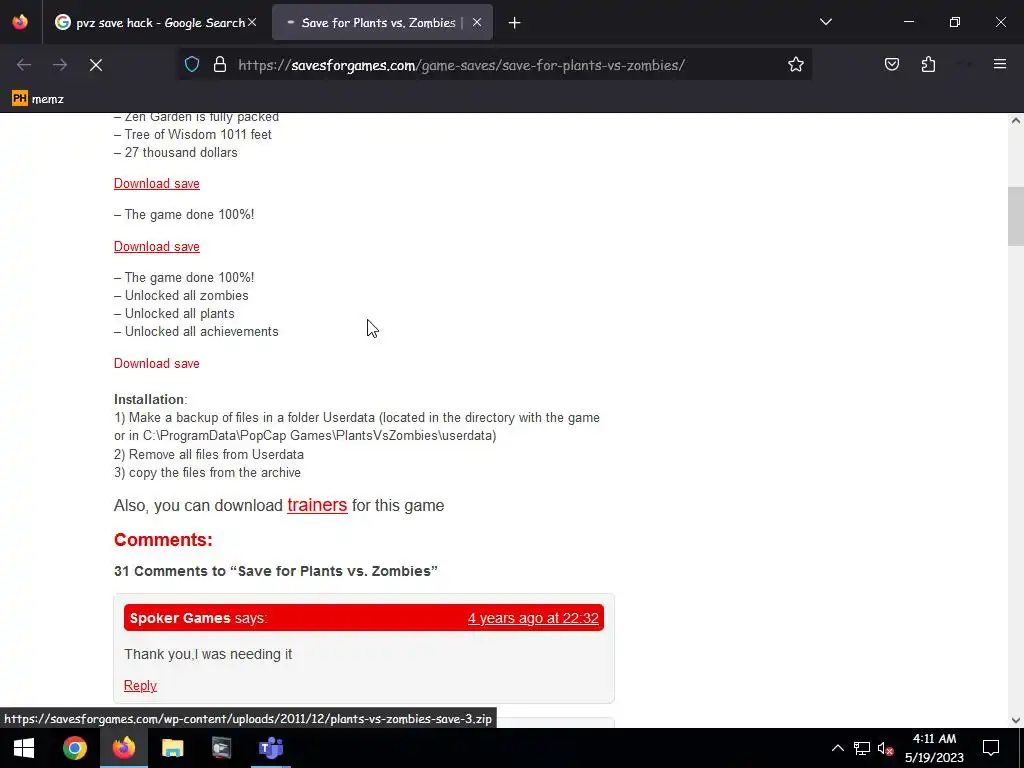
Task: Go back with the back arrow button
Action: (x=24, y=65)
